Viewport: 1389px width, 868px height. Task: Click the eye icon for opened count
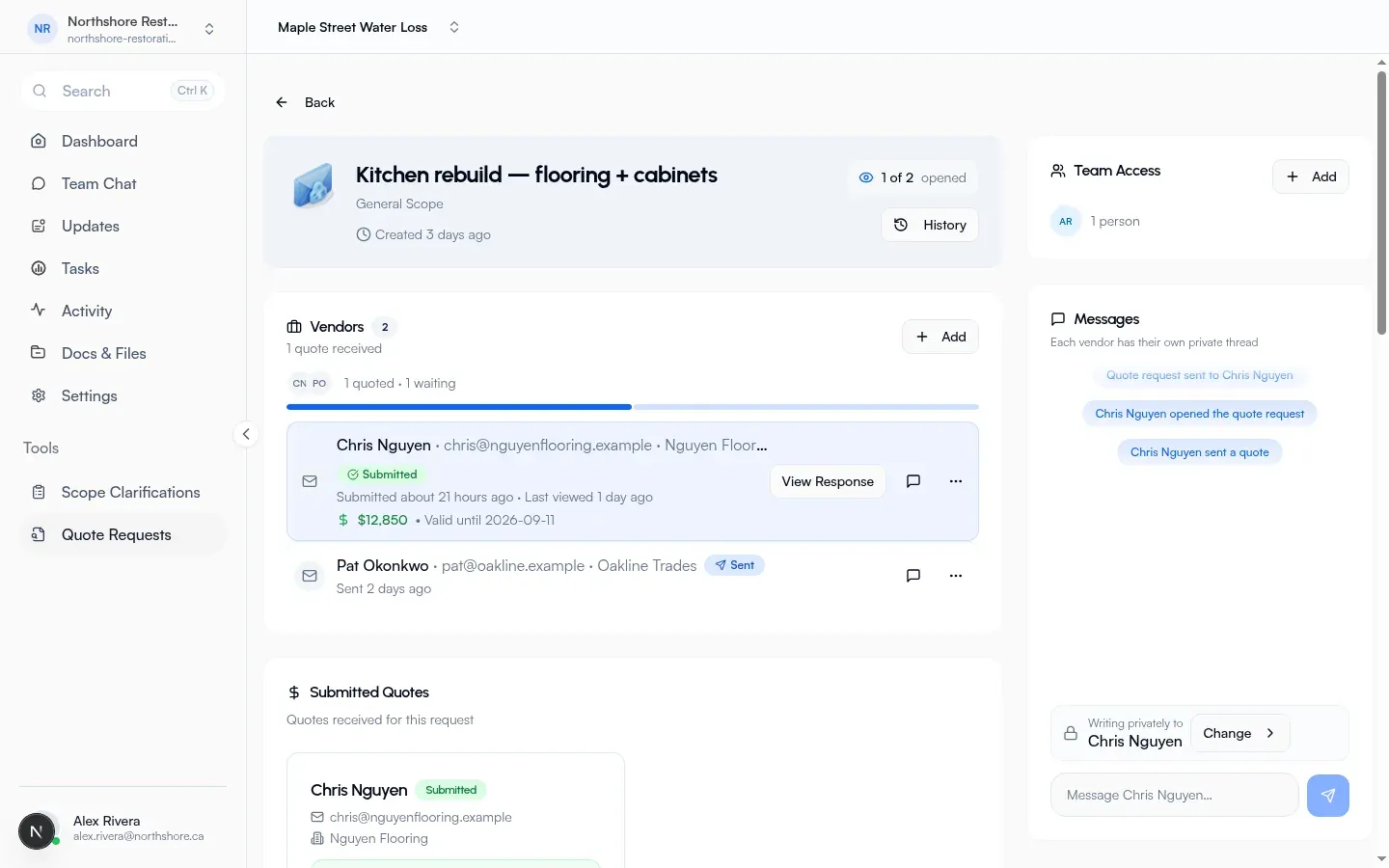(x=865, y=177)
